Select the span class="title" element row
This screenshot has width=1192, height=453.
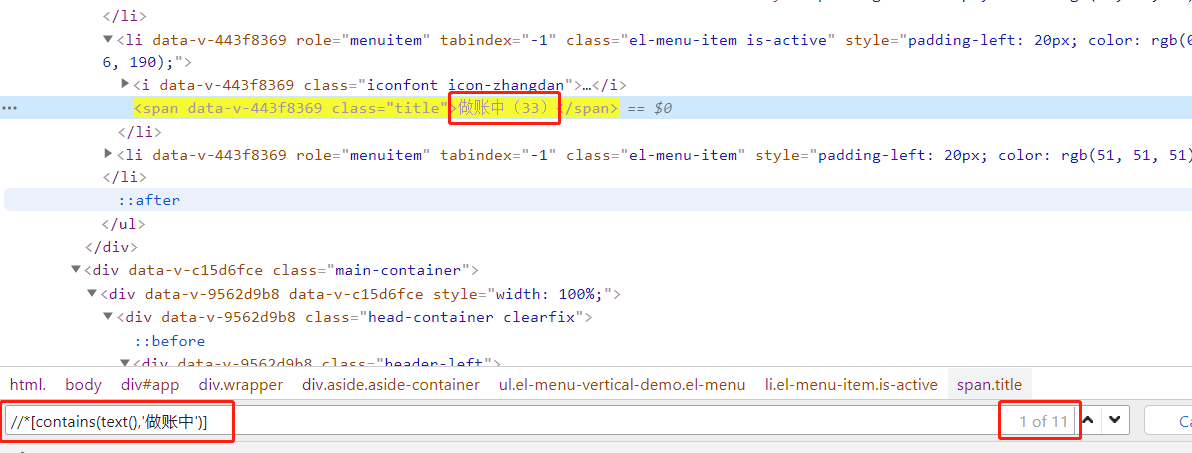pos(596,108)
